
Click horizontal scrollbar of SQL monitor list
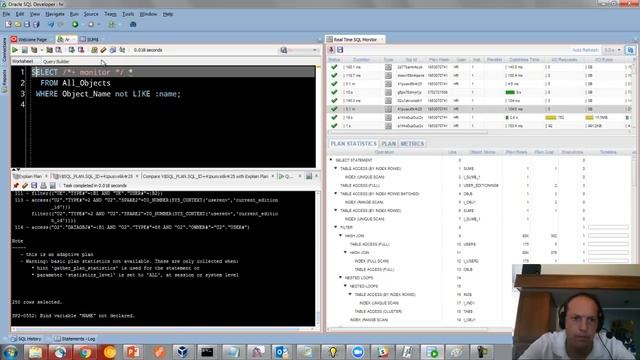[x=408, y=132]
